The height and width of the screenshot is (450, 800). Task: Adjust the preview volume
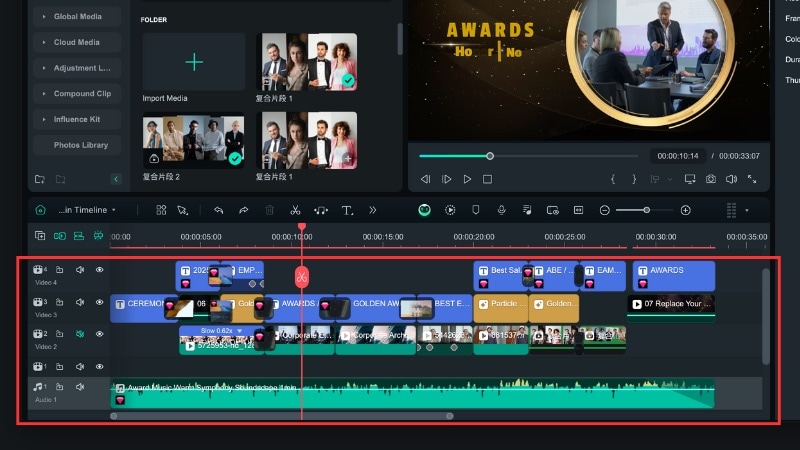click(731, 179)
